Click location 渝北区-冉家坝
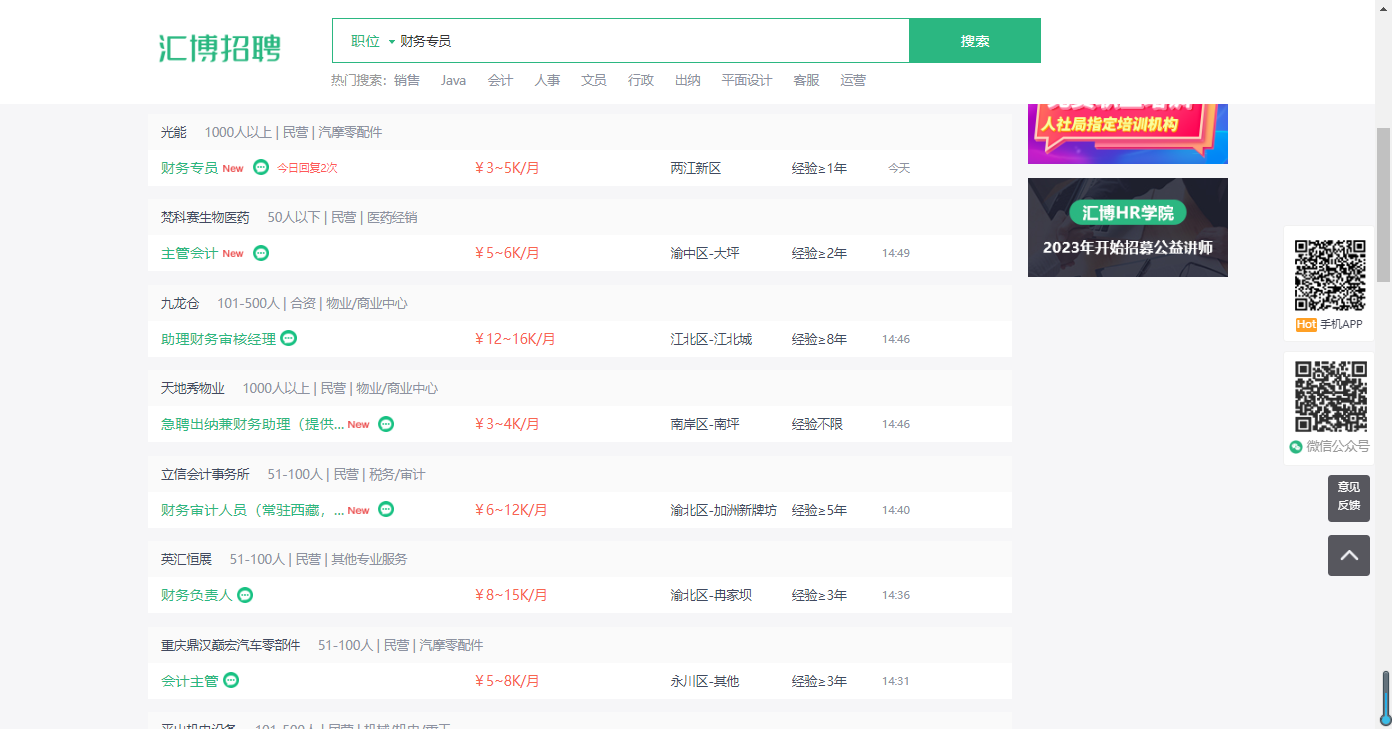Viewport: 1392px width, 729px height. coord(711,595)
